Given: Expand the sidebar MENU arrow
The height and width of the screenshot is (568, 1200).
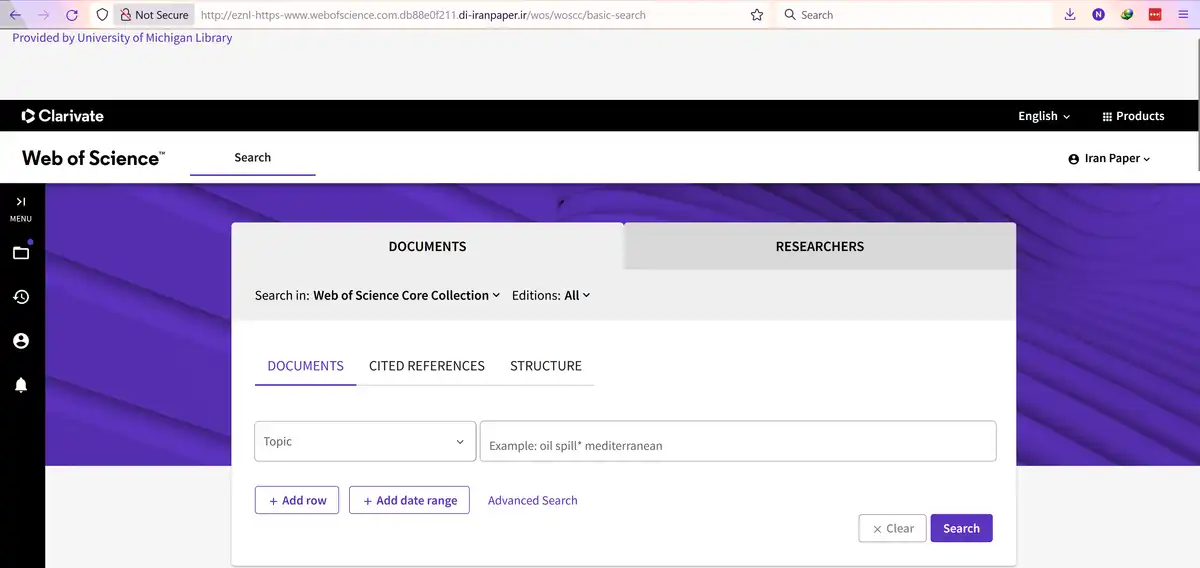Looking at the screenshot, I should coord(21,208).
